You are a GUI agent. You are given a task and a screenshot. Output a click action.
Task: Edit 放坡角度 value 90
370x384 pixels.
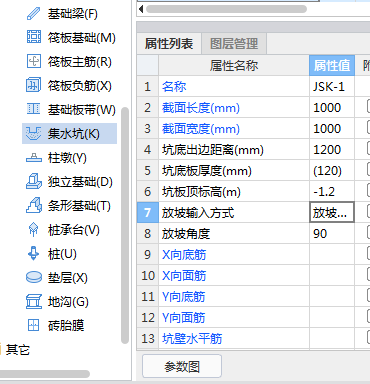[x=332, y=234]
